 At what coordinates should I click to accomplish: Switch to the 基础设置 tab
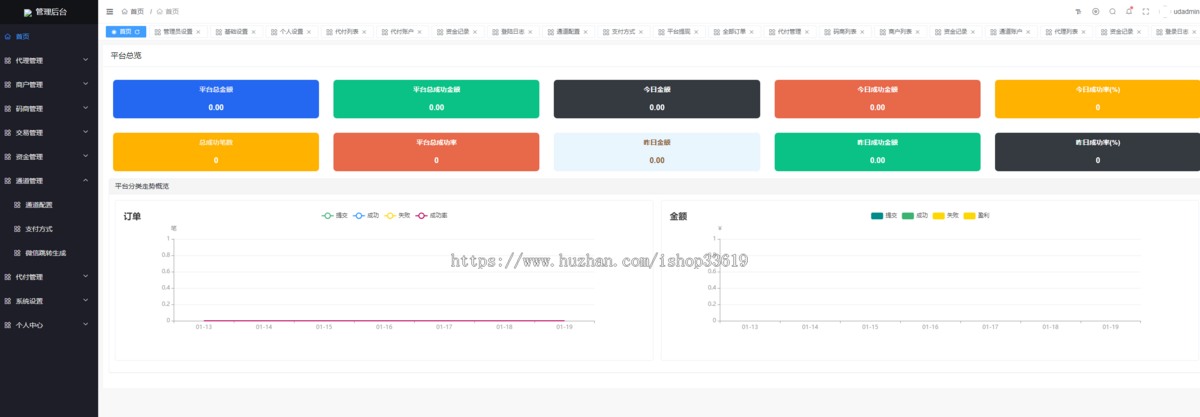(237, 32)
